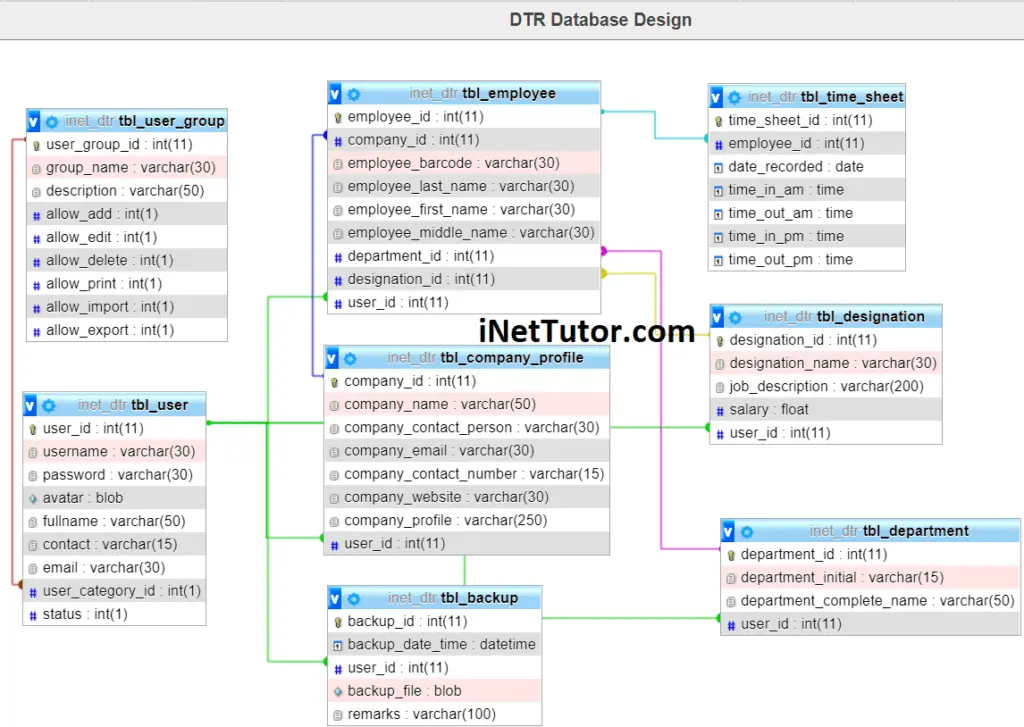1024x727 pixels.
Task: Collapse tbl_designation using v toggle
Action: pos(717,317)
